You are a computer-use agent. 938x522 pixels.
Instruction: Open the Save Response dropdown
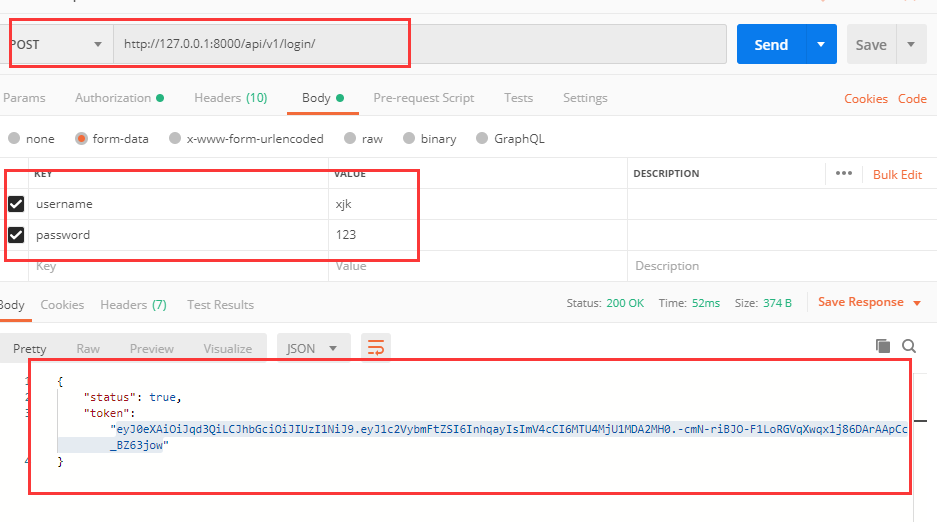pyautogui.click(x=916, y=303)
